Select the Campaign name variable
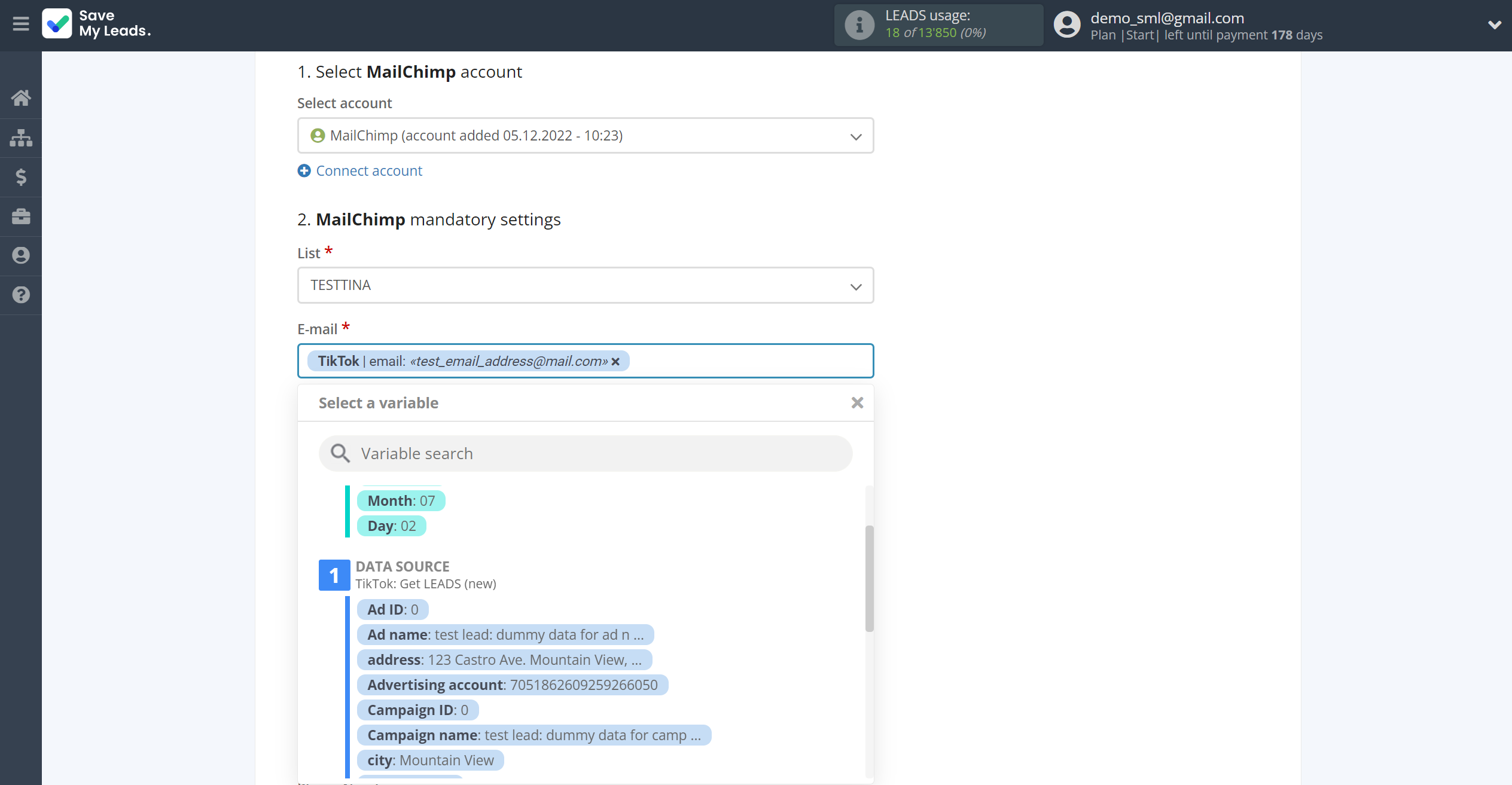The width and height of the screenshot is (1512, 785). 534,735
